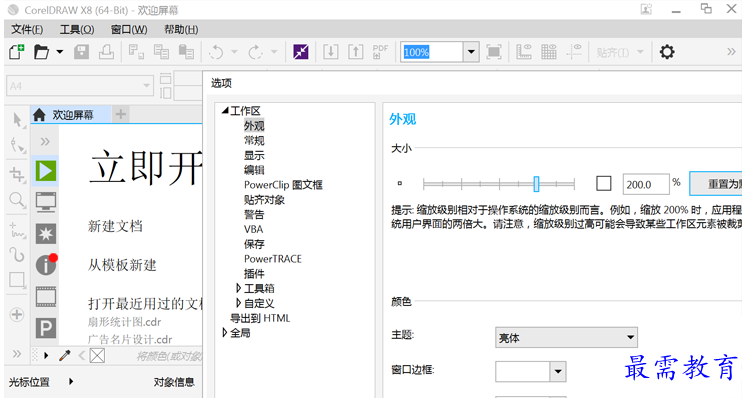Expand the 工具箱 tree node
746x399 pixels.
pos(238,288)
